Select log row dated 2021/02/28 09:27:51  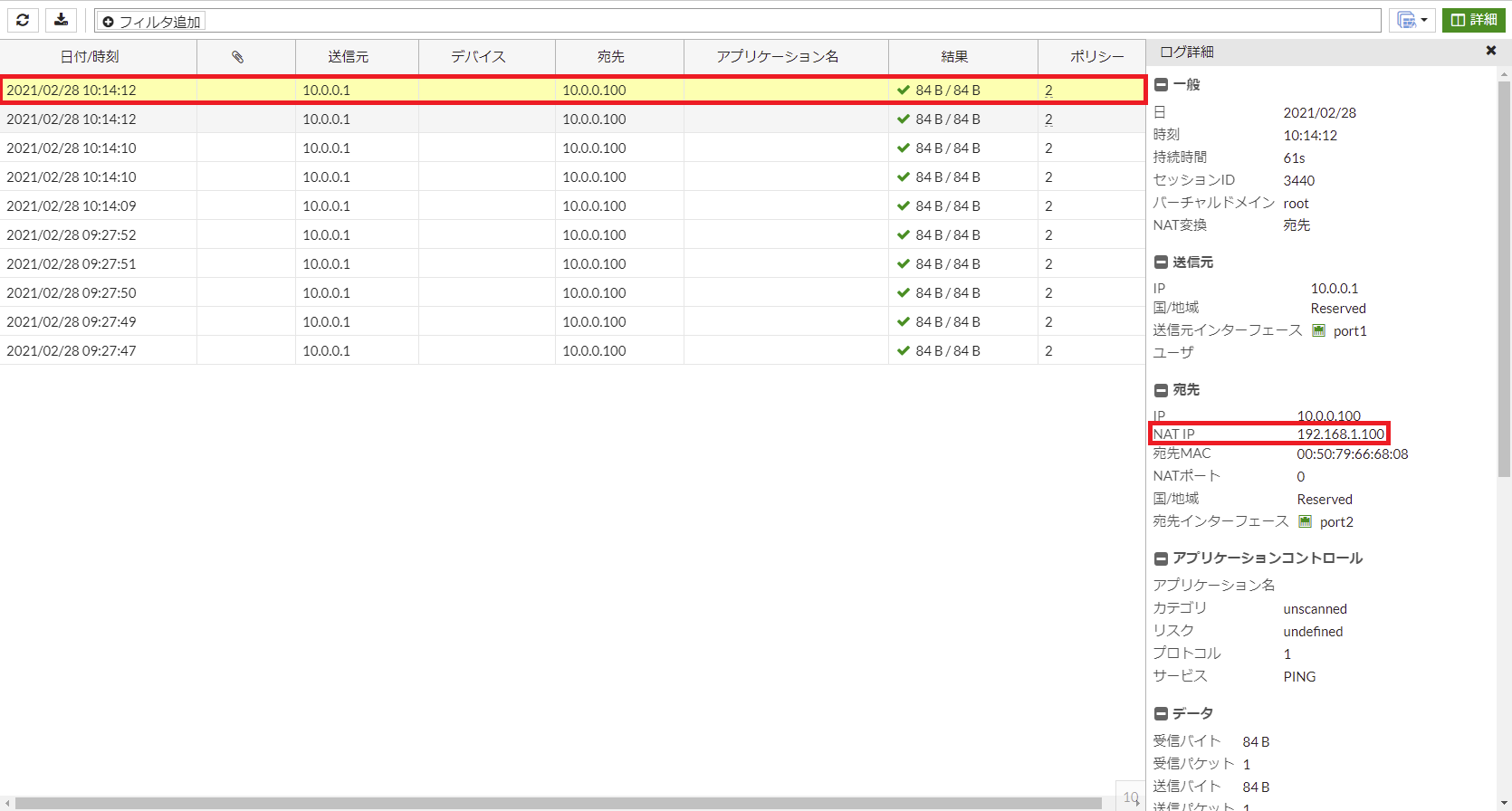pyautogui.click(x=572, y=263)
